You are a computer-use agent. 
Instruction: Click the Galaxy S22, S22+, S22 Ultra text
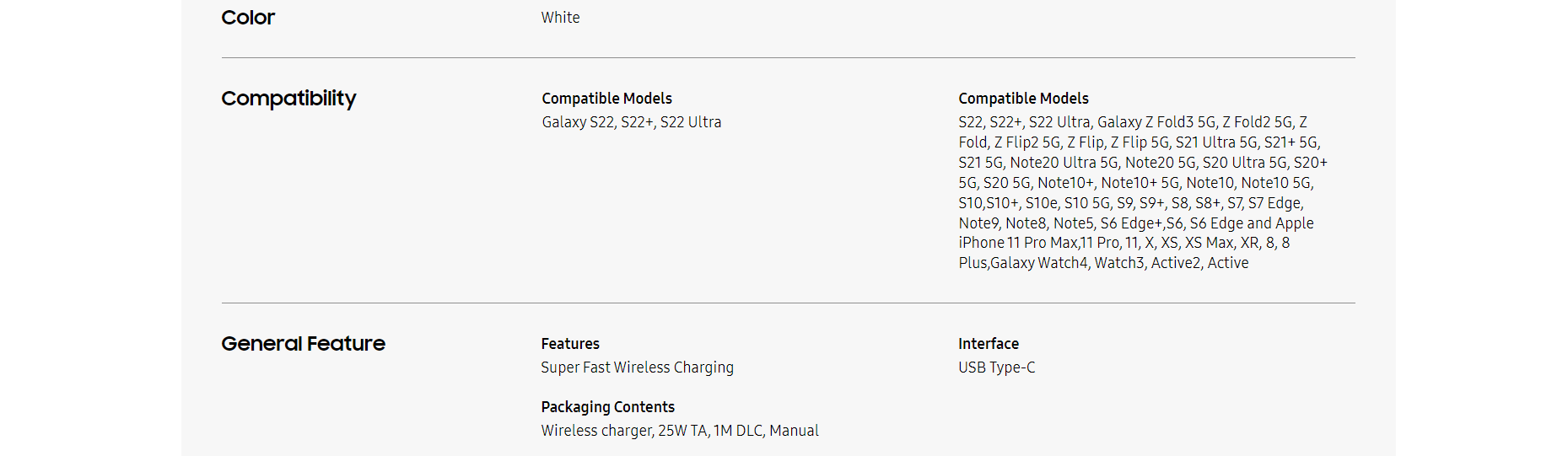tap(631, 122)
